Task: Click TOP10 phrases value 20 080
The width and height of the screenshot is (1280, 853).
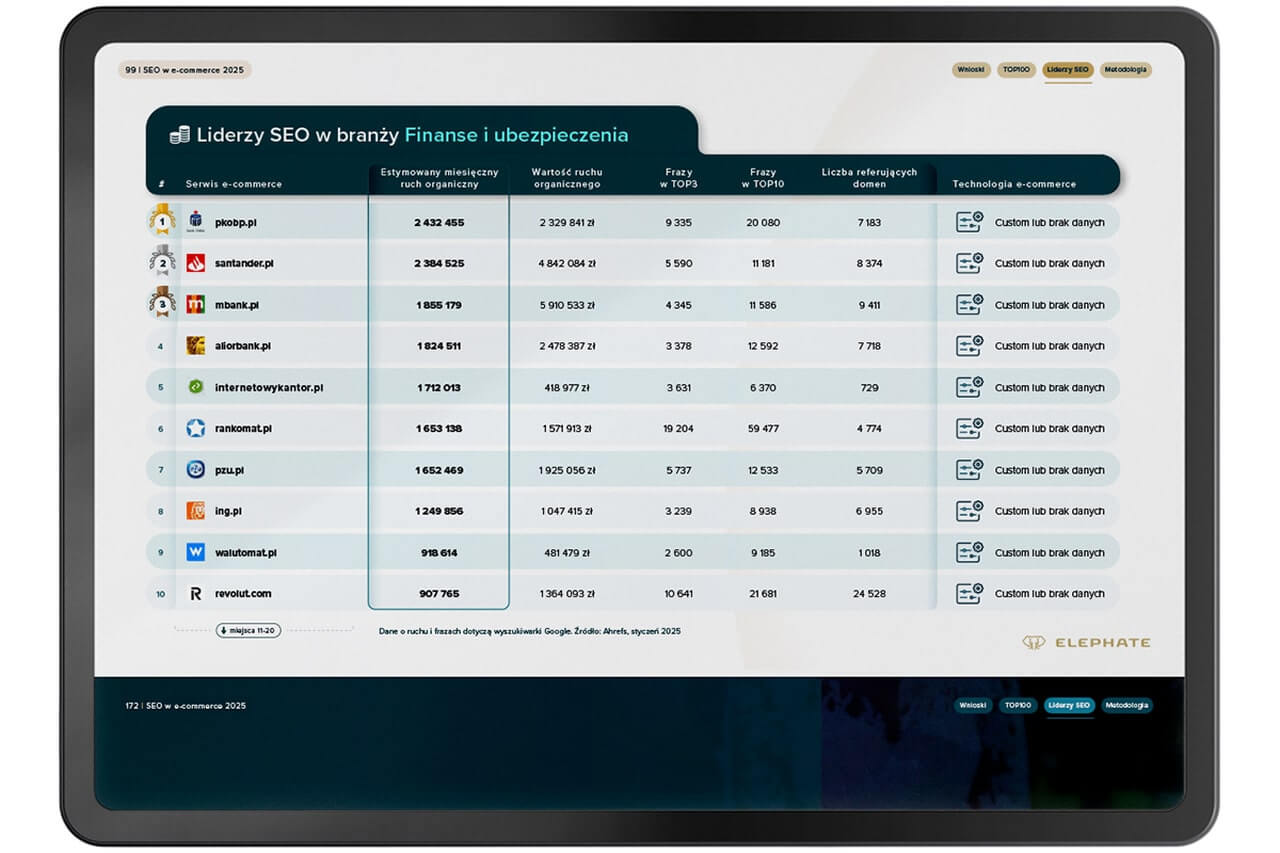Action: point(762,222)
